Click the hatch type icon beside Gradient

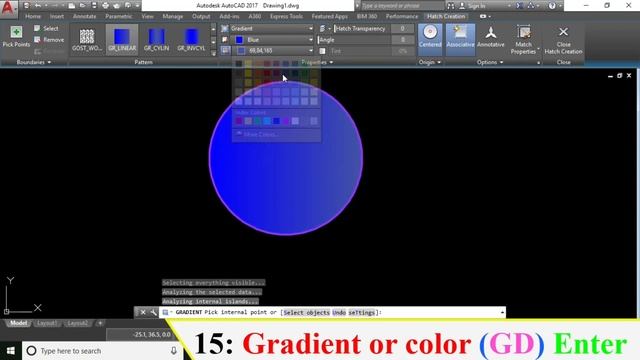(x=225, y=29)
